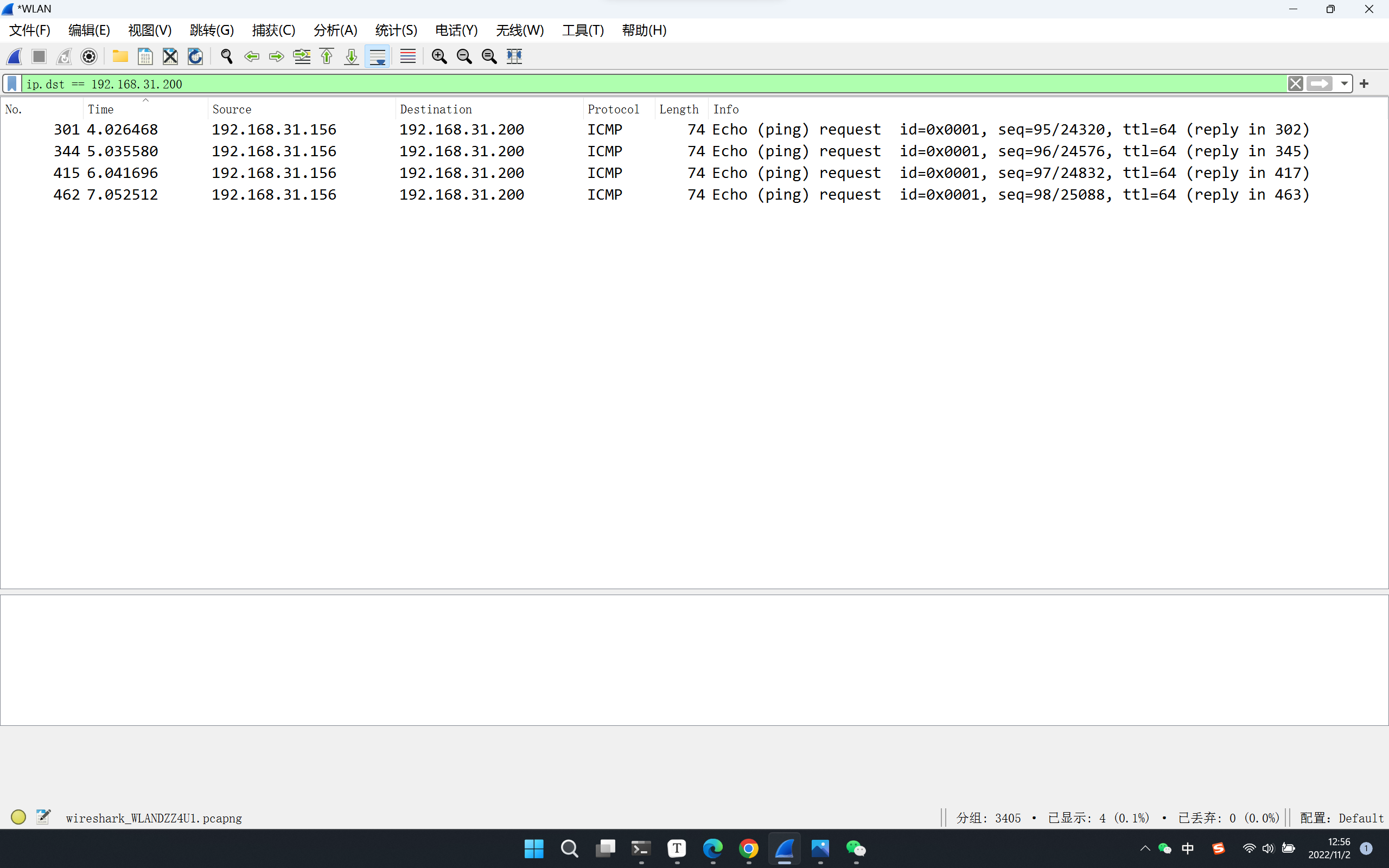Open the 文件(F) menu
The width and height of the screenshot is (1389, 868).
[30, 30]
